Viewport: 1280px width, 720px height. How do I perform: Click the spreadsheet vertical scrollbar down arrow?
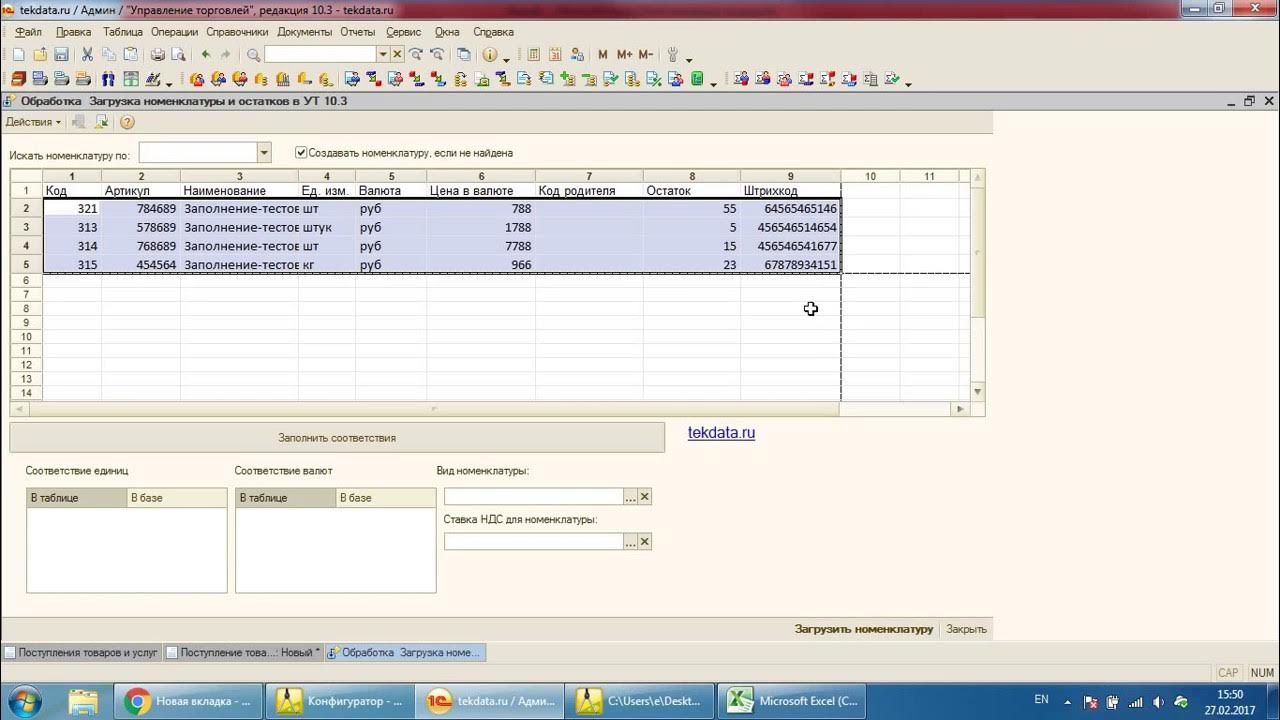coord(978,392)
